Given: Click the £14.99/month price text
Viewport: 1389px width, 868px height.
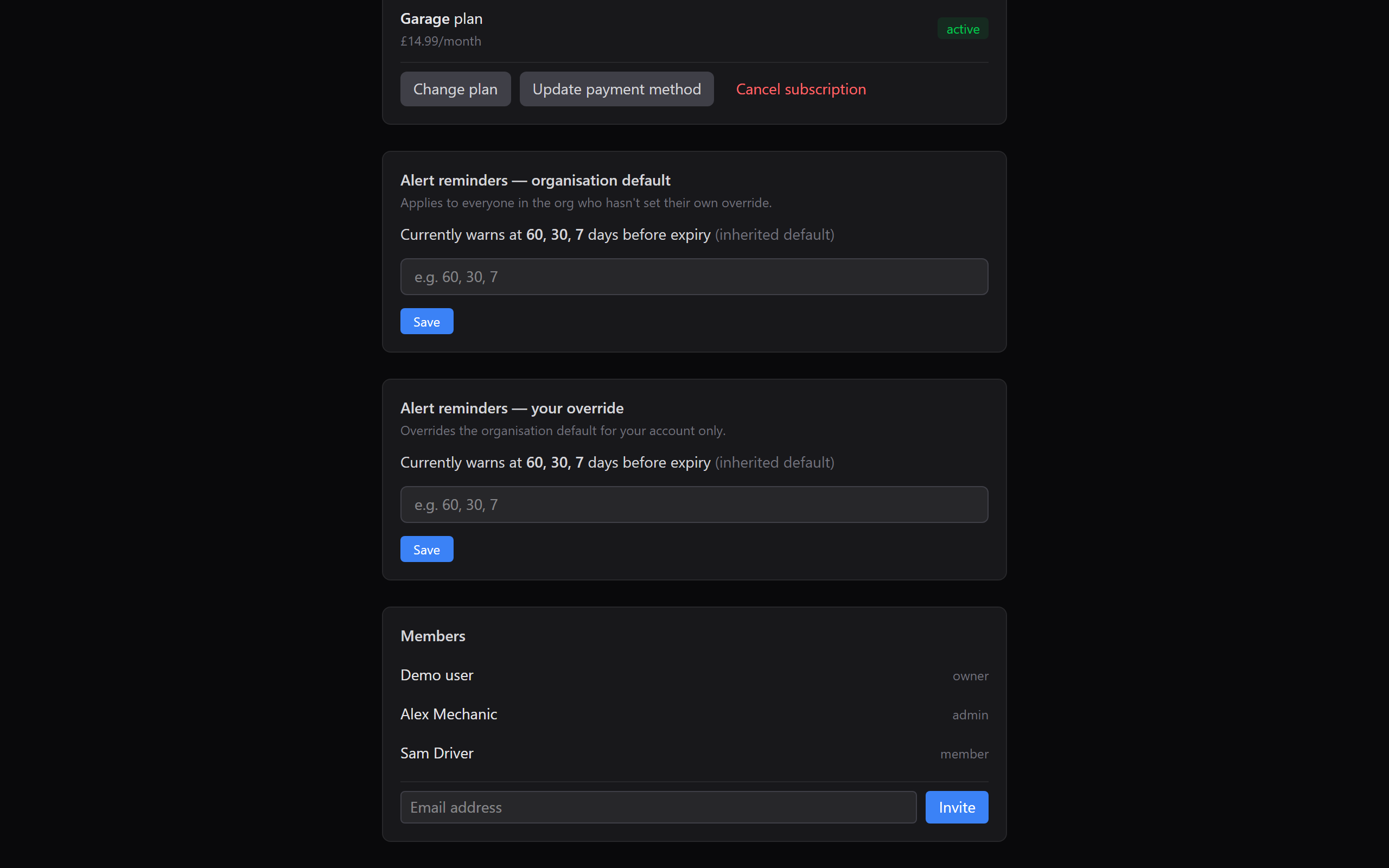Looking at the screenshot, I should tap(439, 41).
